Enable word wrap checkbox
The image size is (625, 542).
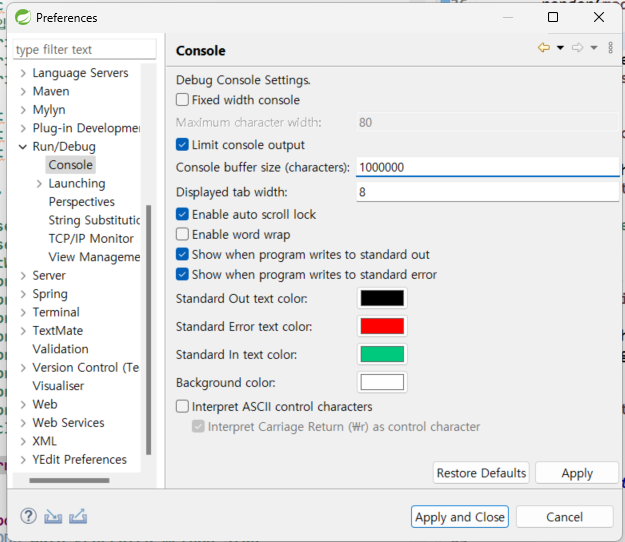click(x=182, y=234)
